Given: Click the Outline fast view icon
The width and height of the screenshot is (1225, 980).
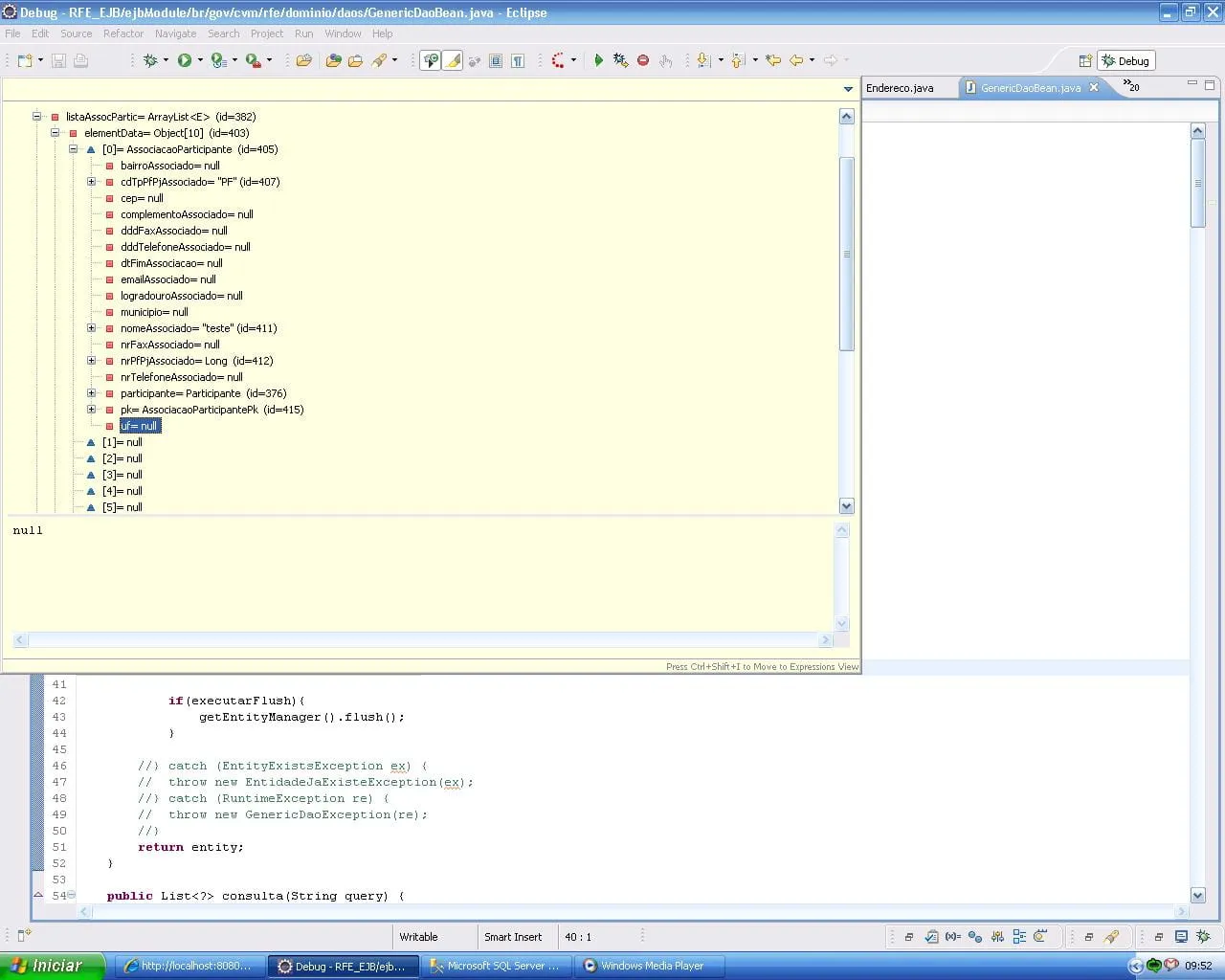Looking at the screenshot, I should coord(1019,937).
